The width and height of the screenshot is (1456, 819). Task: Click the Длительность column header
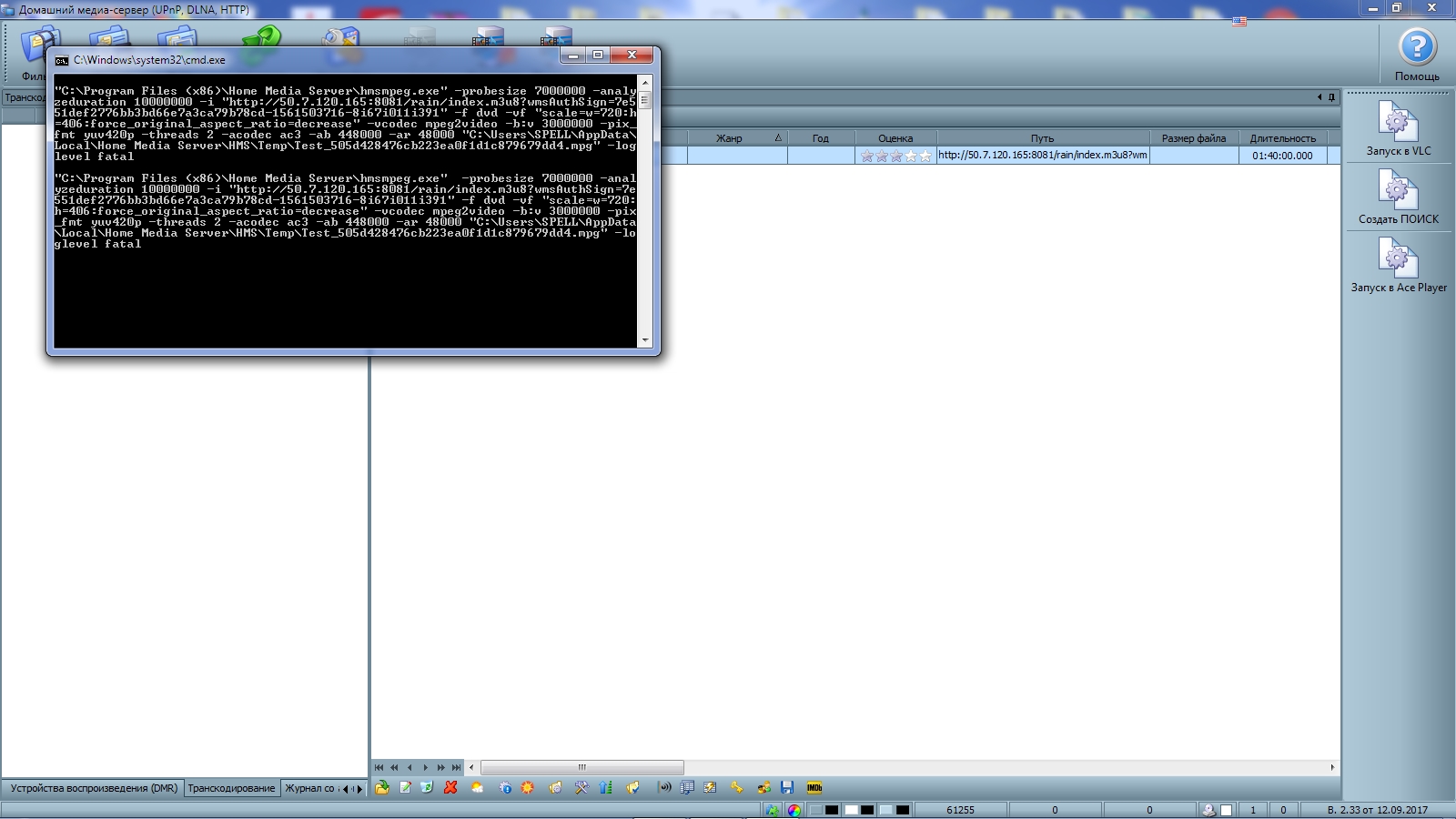click(x=1282, y=138)
